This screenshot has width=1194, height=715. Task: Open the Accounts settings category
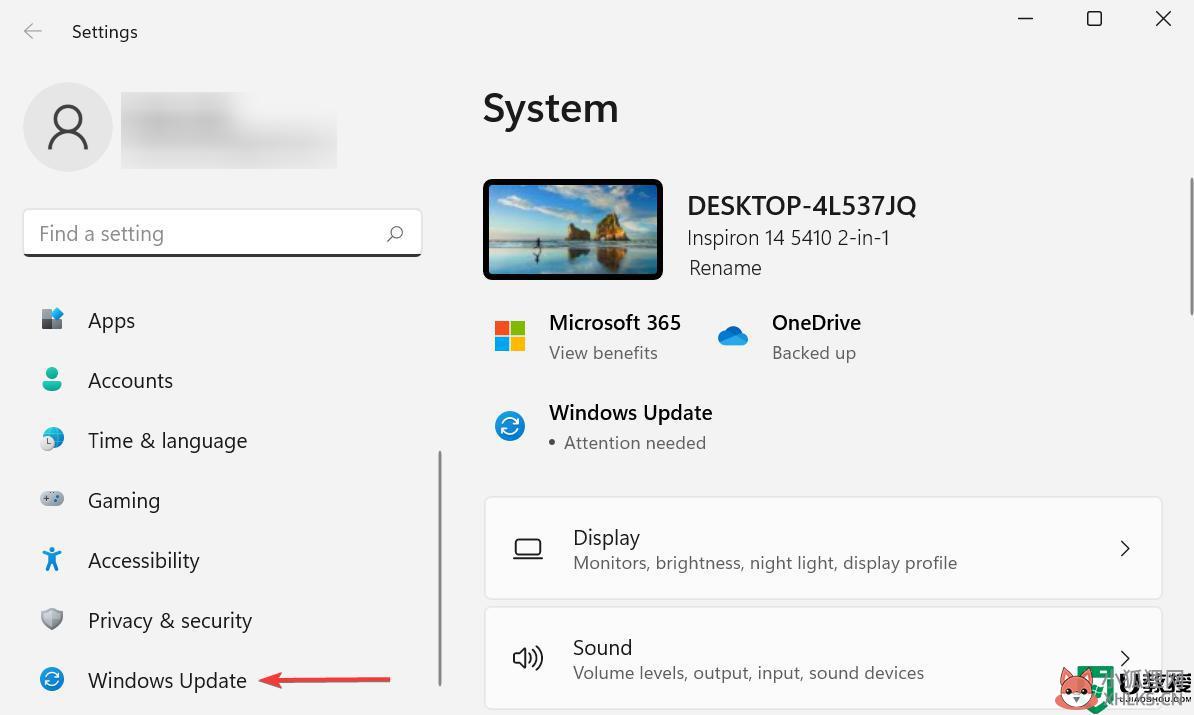130,381
